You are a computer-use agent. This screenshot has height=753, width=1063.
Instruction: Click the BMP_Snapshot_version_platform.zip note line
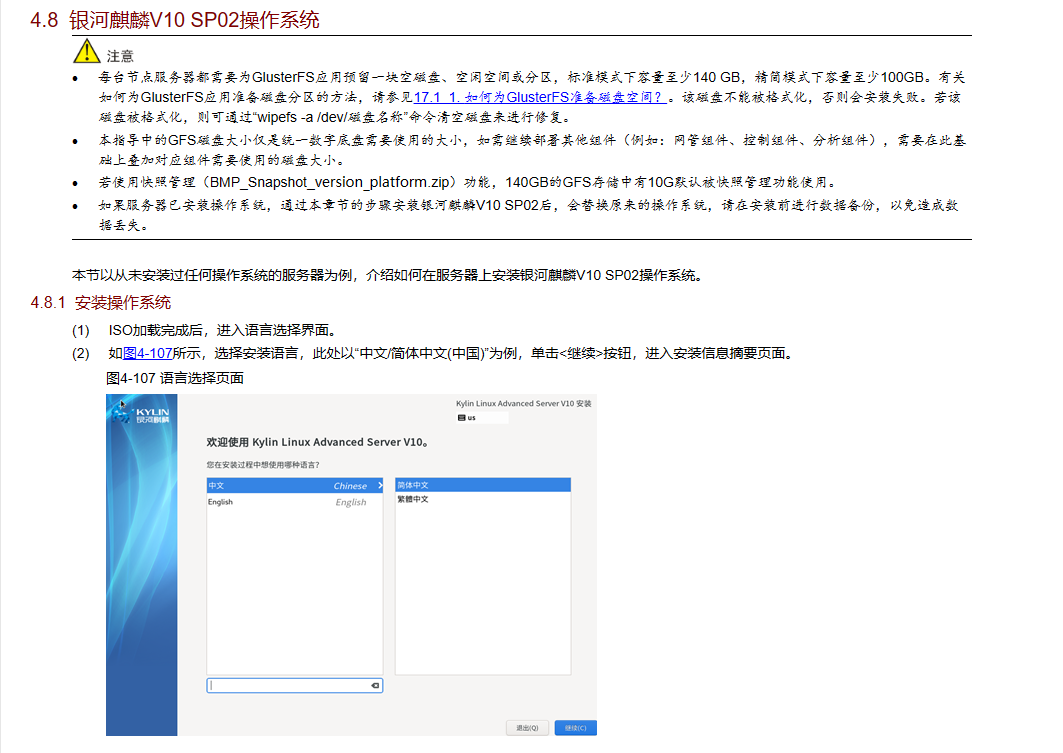point(467,182)
